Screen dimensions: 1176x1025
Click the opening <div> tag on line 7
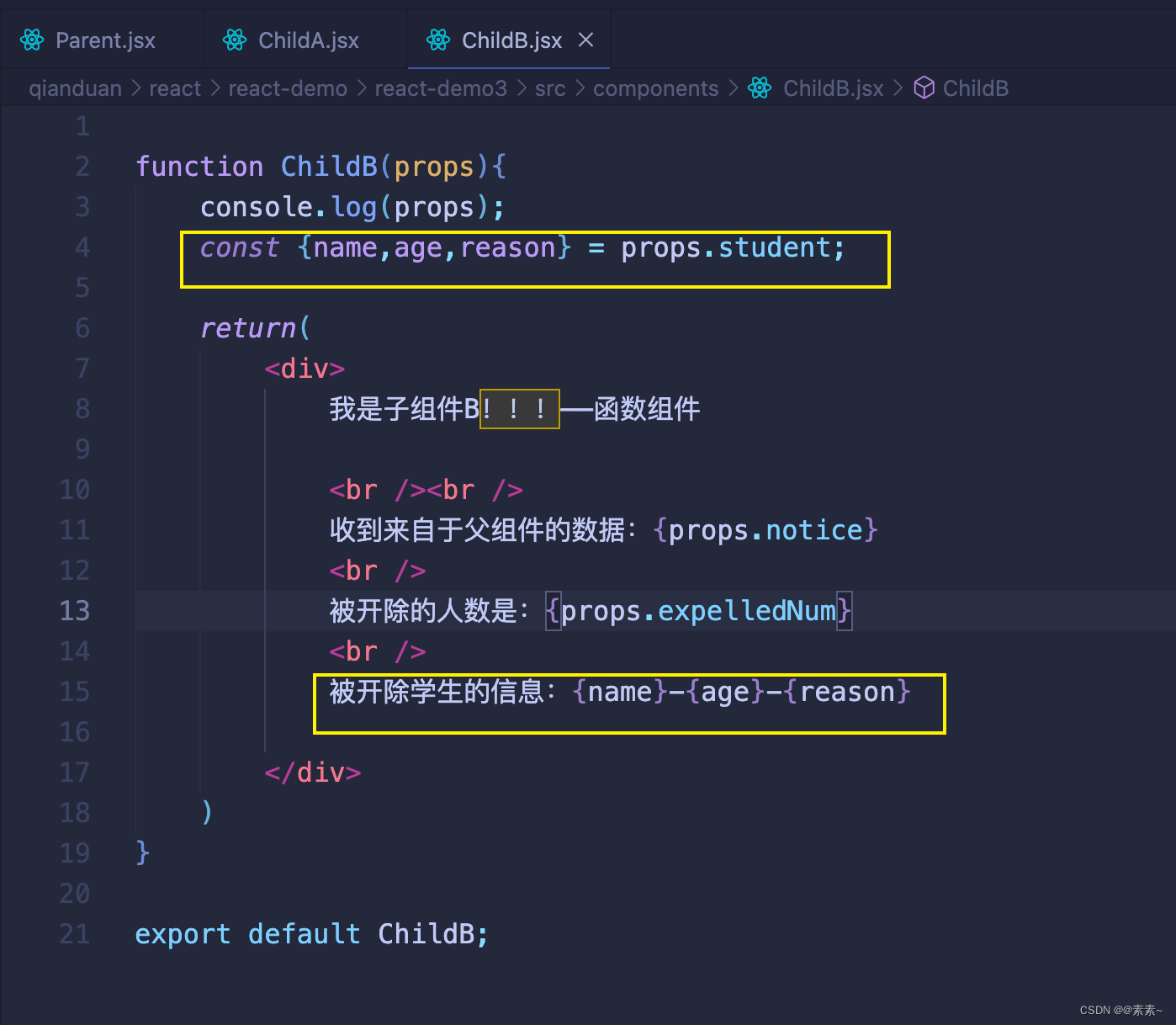click(x=305, y=369)
